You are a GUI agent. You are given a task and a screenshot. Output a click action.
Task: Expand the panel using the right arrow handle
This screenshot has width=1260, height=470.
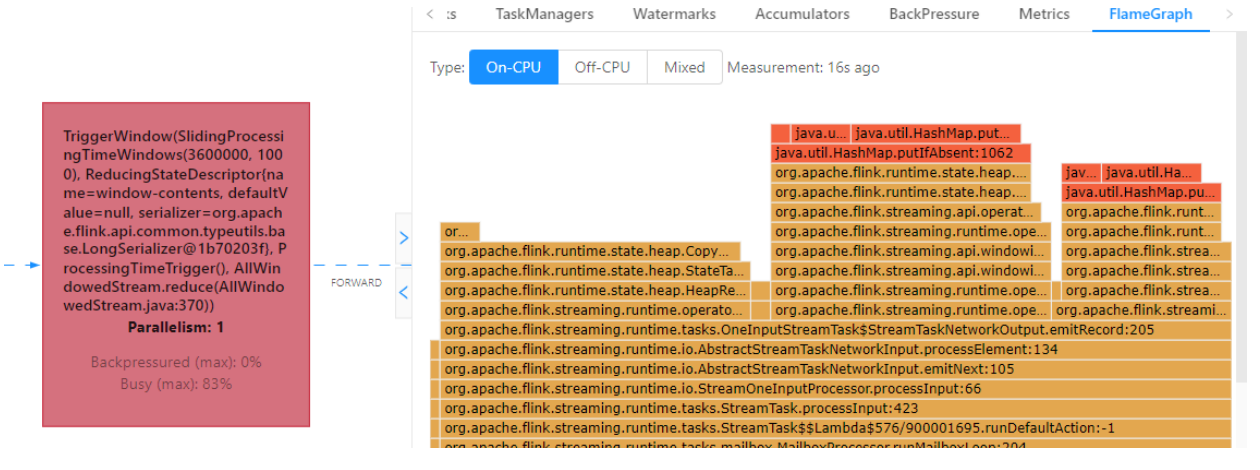(x=404, y=238)
